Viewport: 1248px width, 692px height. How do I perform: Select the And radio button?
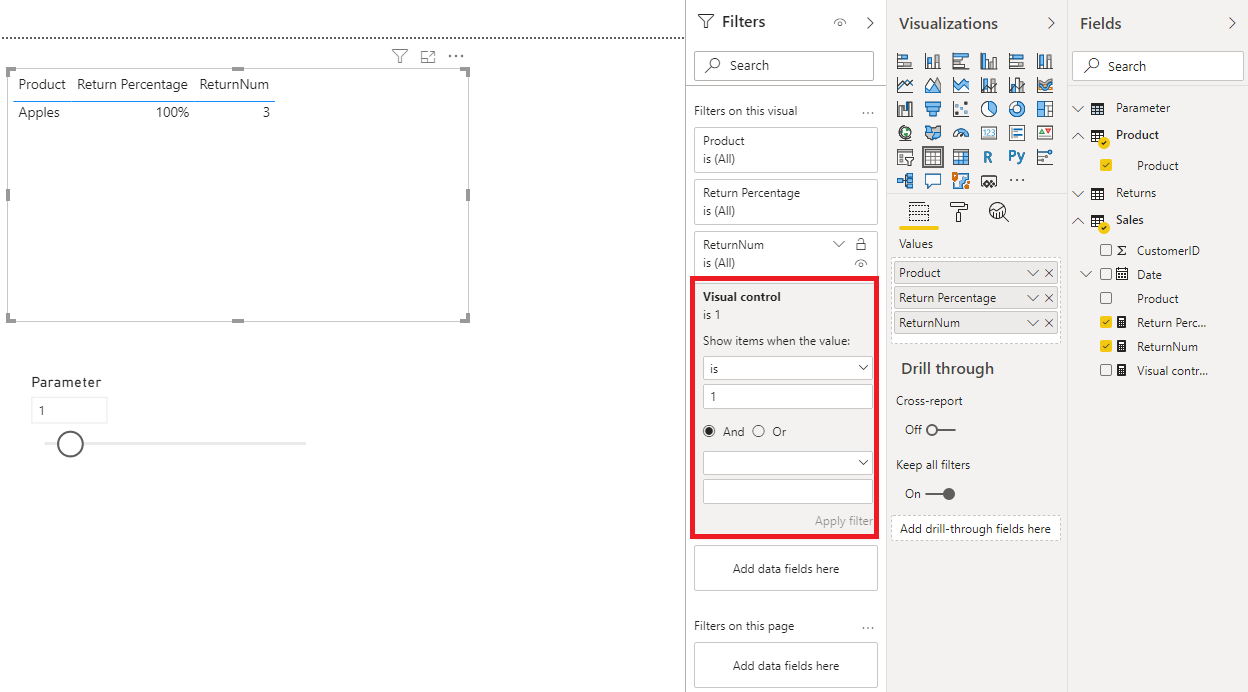(x=710, y=432)
